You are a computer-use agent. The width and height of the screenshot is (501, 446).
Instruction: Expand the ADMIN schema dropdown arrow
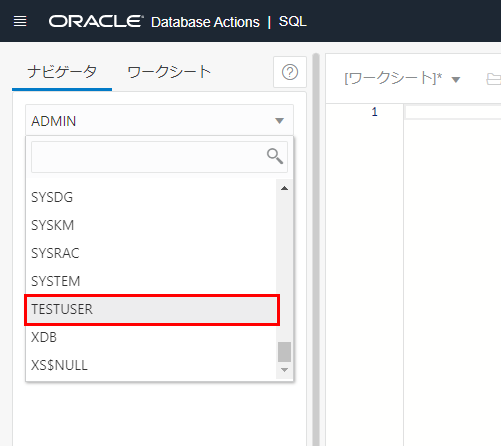pos(279,121)
